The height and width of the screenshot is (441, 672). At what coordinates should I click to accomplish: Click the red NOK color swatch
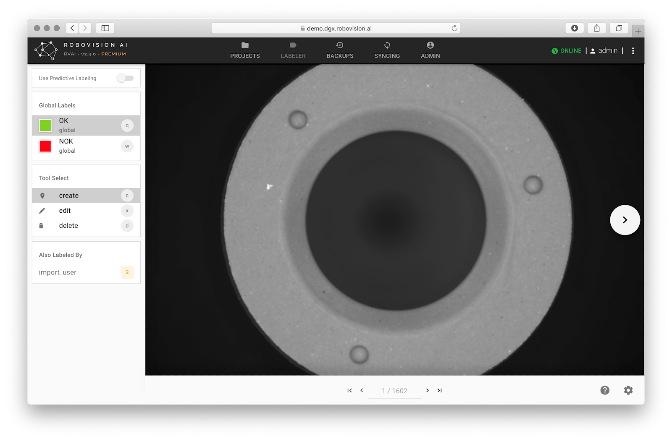click(x=45, y=147)
